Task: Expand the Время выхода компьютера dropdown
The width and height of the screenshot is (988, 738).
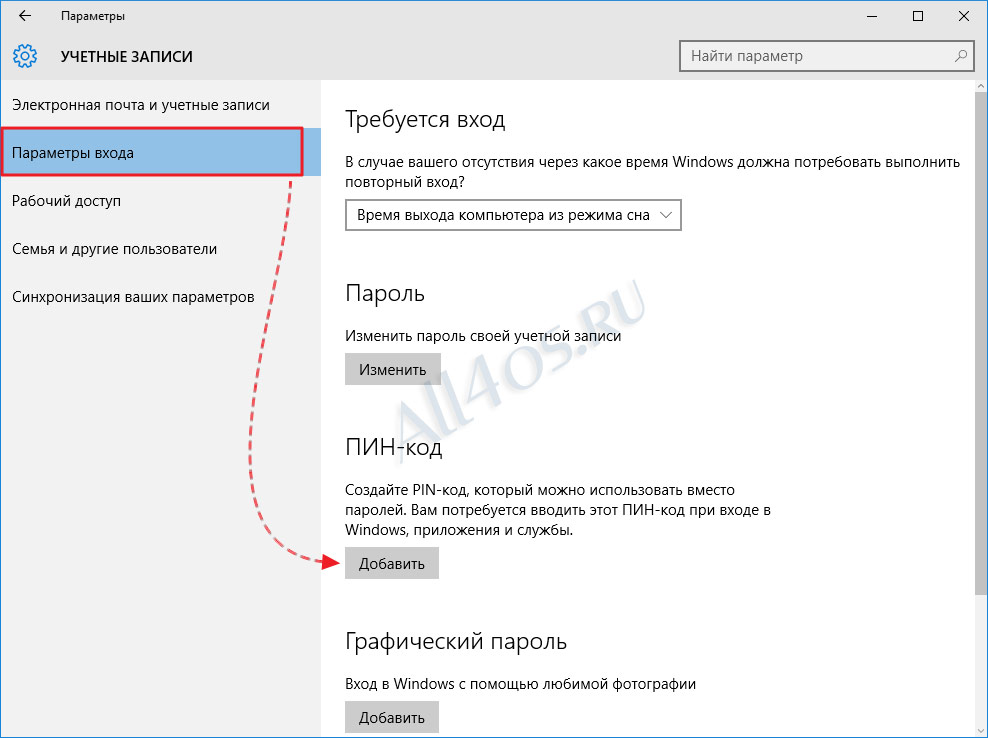Action: [x=513, y=215]
